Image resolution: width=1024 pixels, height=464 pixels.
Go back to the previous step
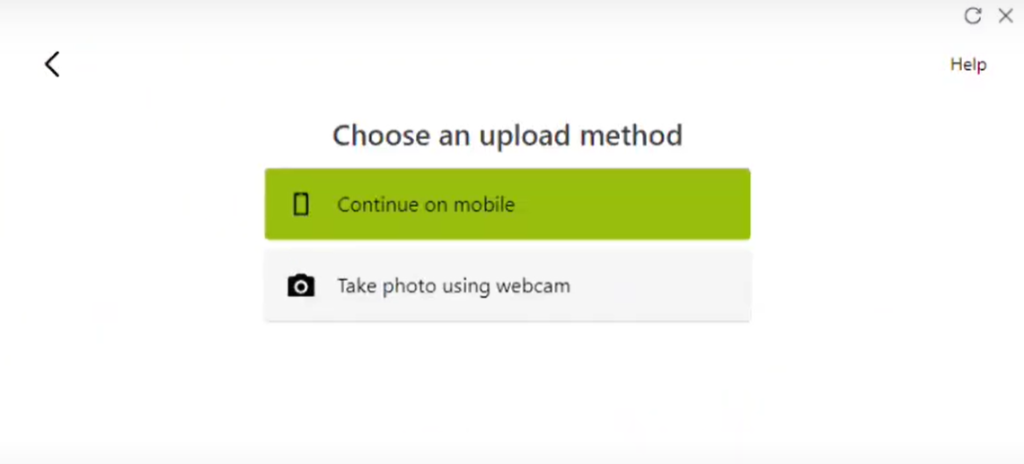coord(52,64)
